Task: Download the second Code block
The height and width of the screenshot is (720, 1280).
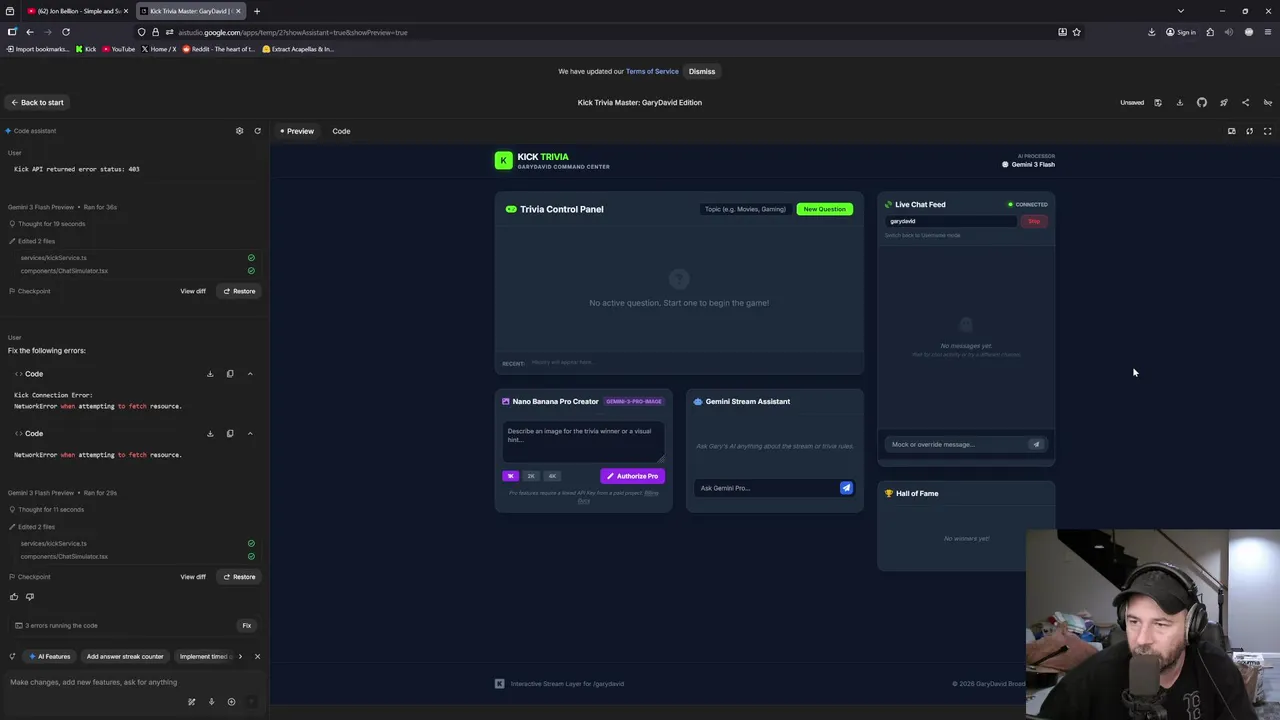Action: pyautogui.click(x=210, y=434)
